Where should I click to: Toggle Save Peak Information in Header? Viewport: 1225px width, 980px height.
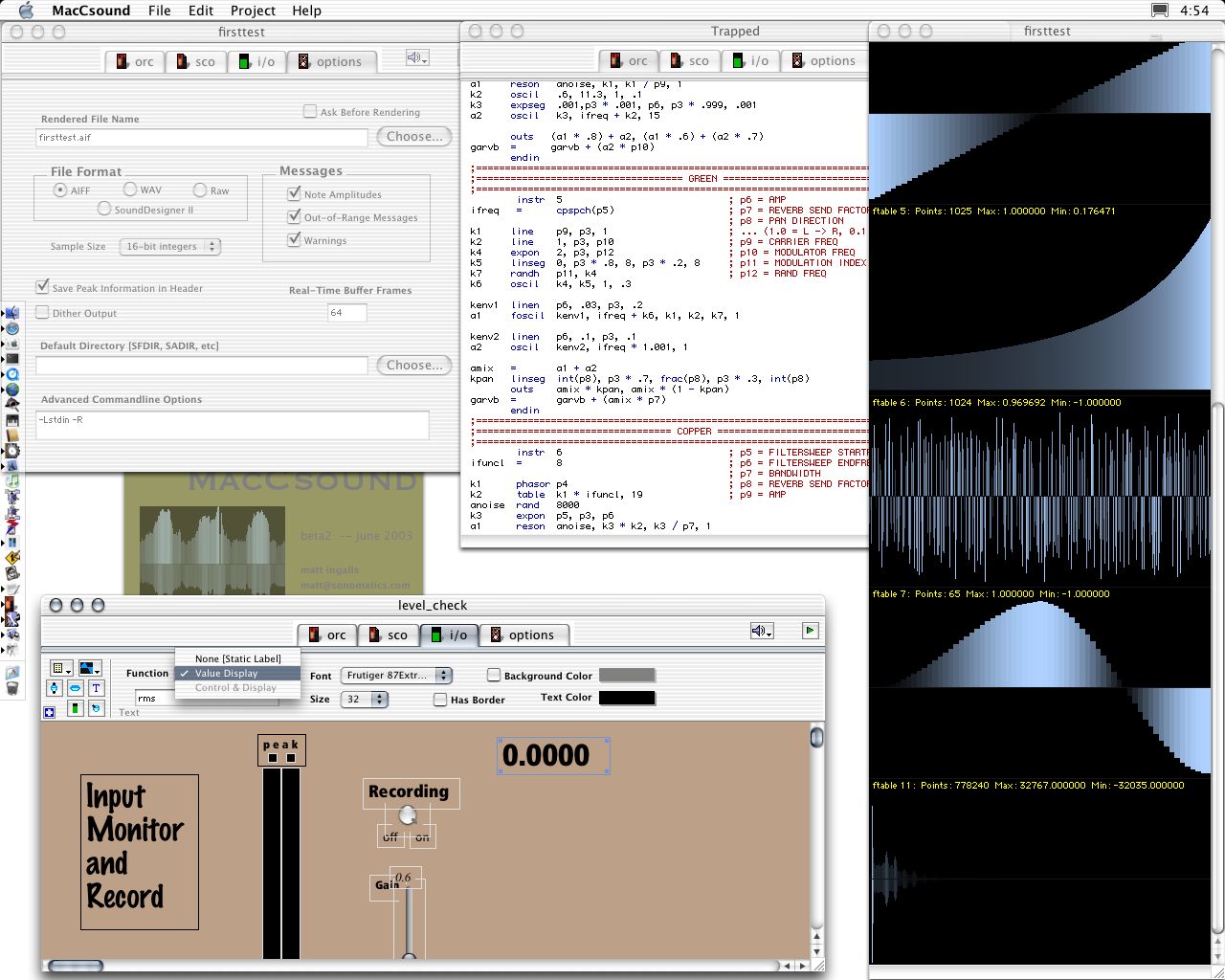[42, 286]
